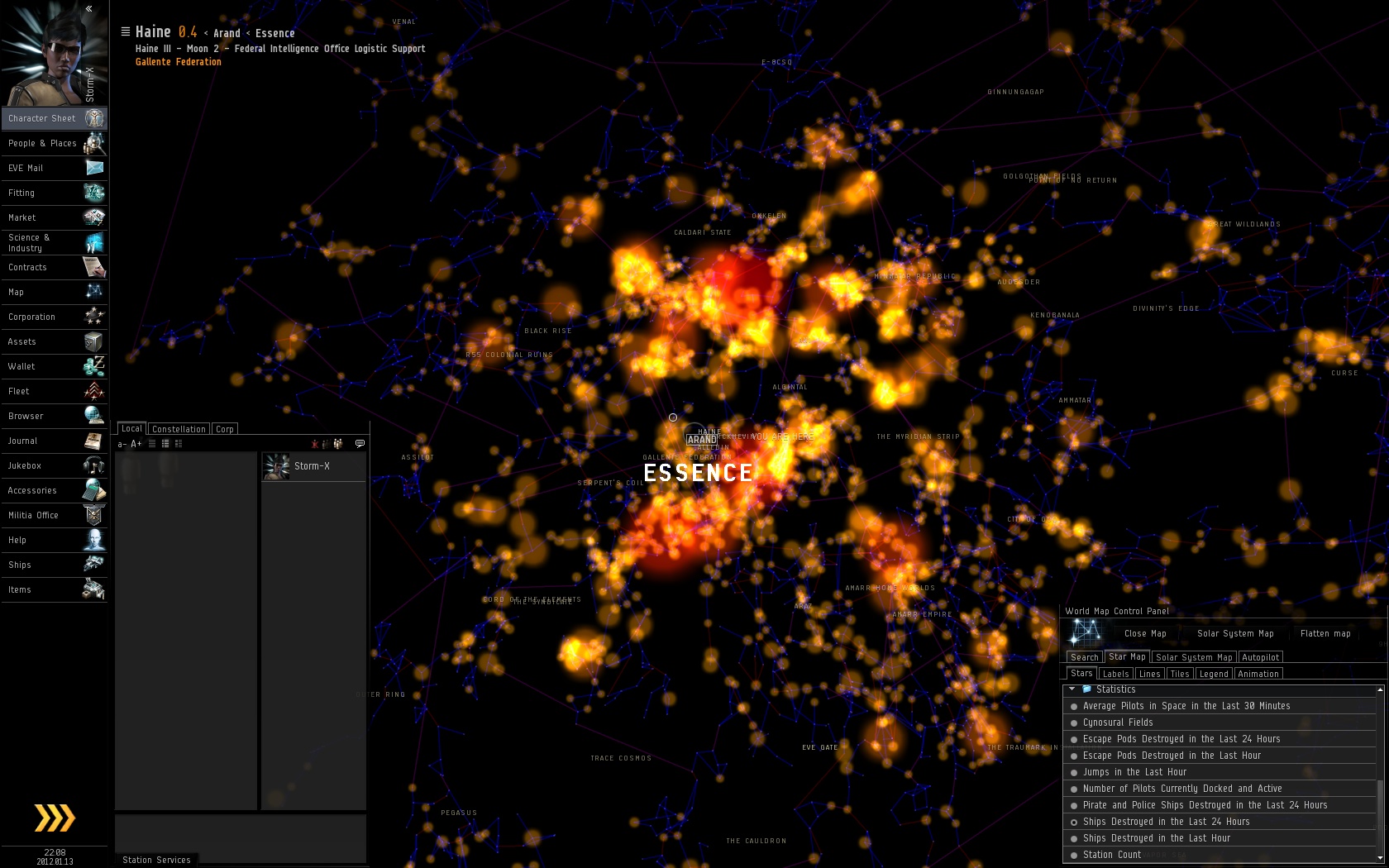
Task: Select Average Pilots in Space in Last 30 Minutes
Action: point(1220,706)
